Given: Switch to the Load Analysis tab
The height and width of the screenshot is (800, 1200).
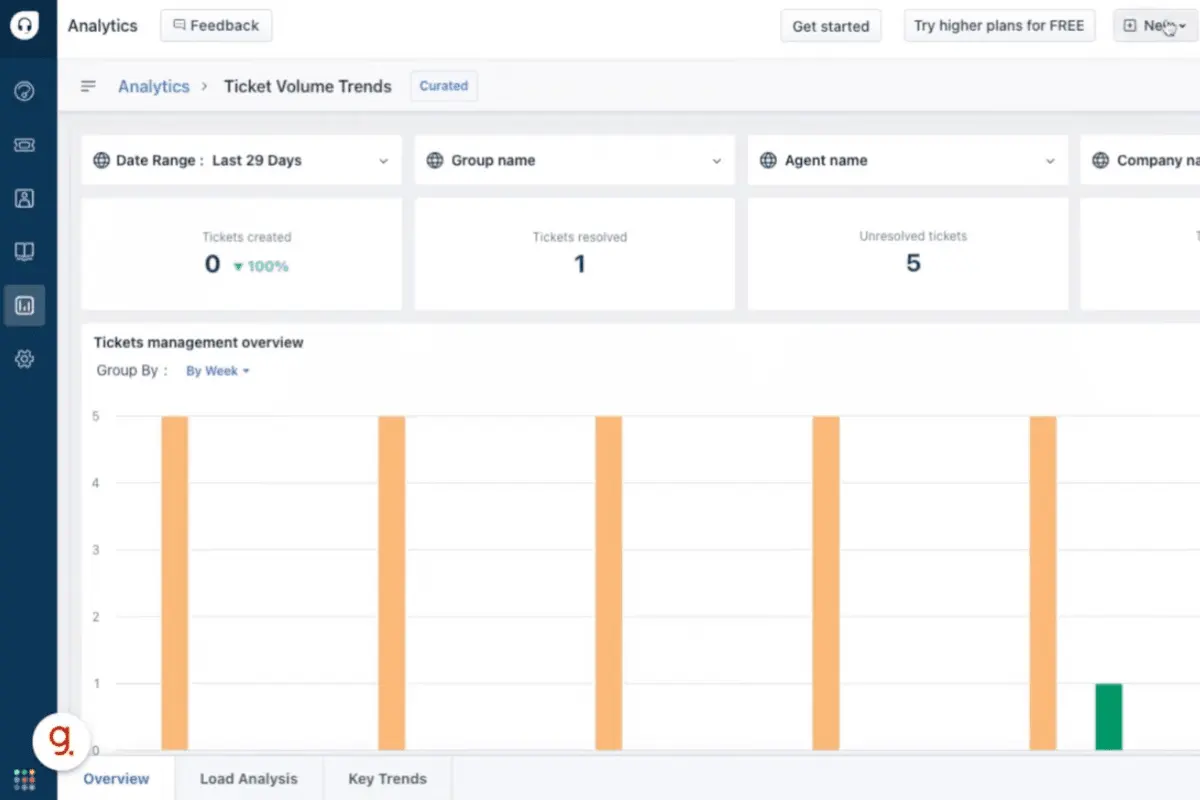Looking at the screenshot, I should 249,779.
